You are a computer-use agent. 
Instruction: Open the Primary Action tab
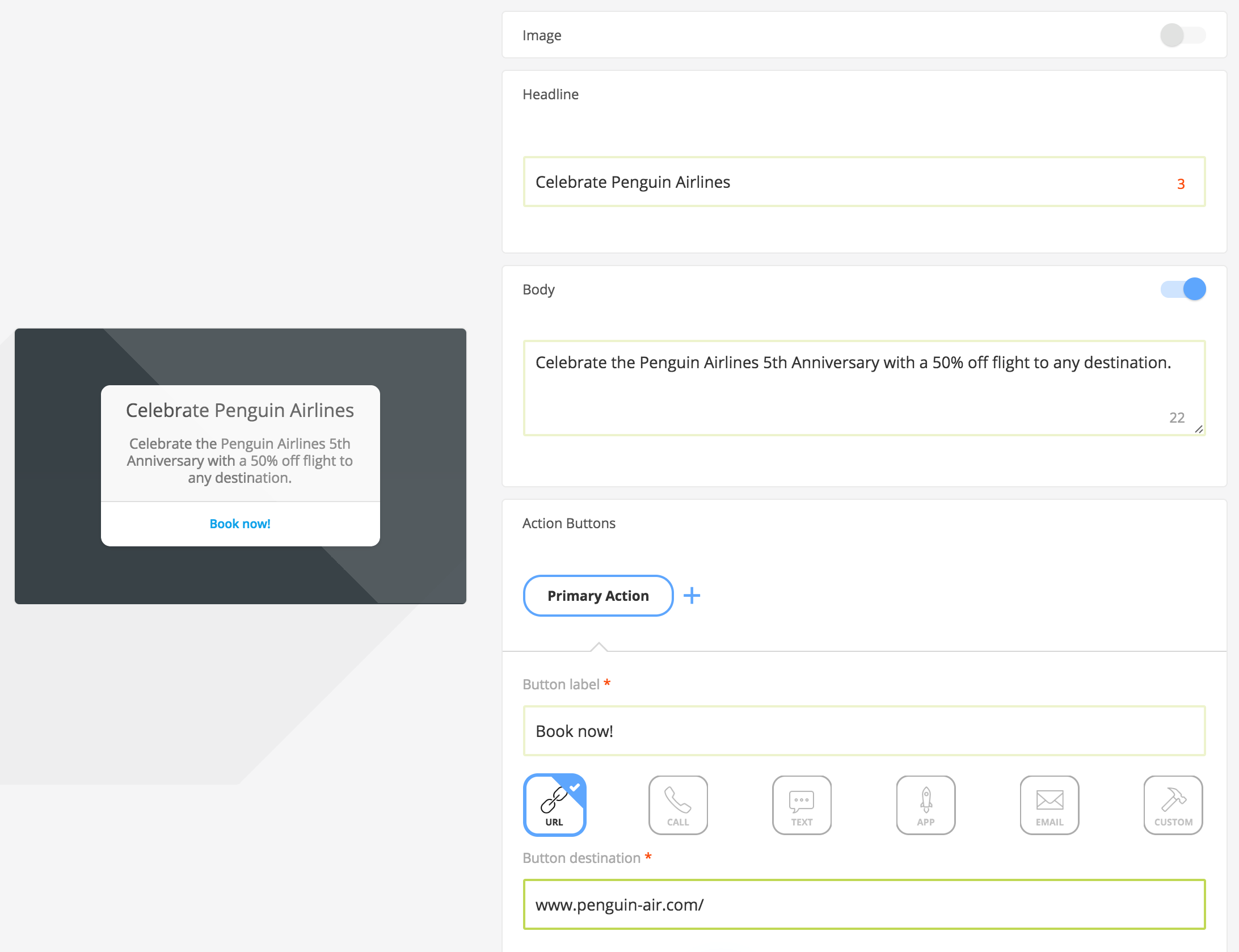click(x=598, y=595)
